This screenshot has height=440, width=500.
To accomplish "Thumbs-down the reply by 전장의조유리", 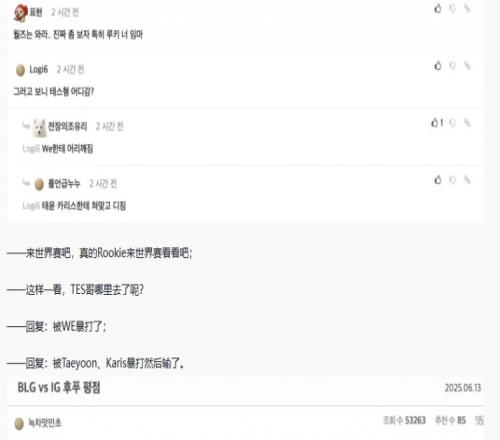I will pyautogui.click(x=452, y=123).
